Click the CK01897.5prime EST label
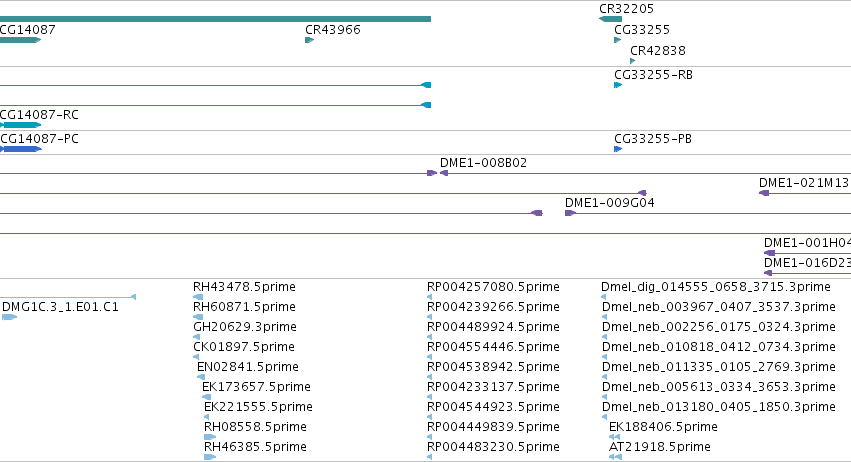The image size is (851, 462). (x=244, y=347)
